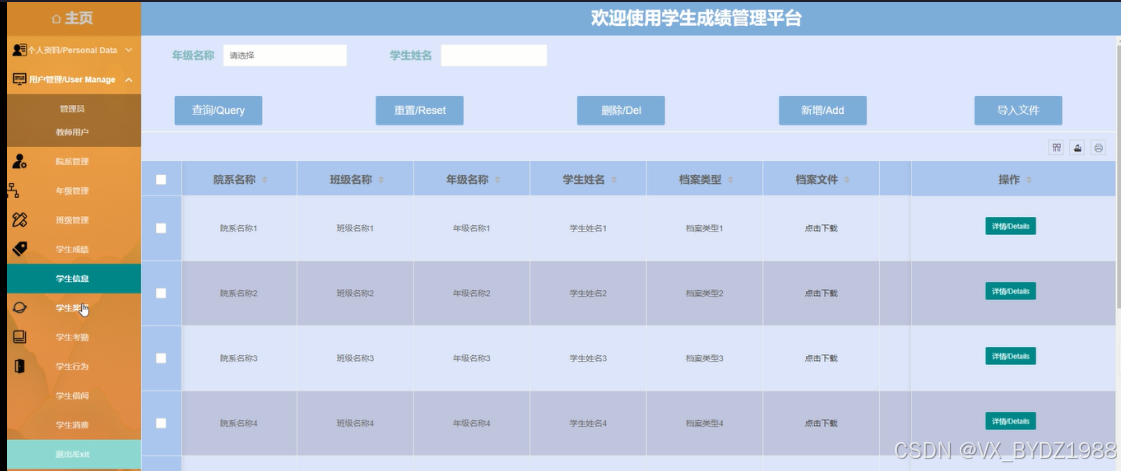This screenshot has width=1121, height=471.
Task: Click the export icon above the table
Action: pos(1077,148)
